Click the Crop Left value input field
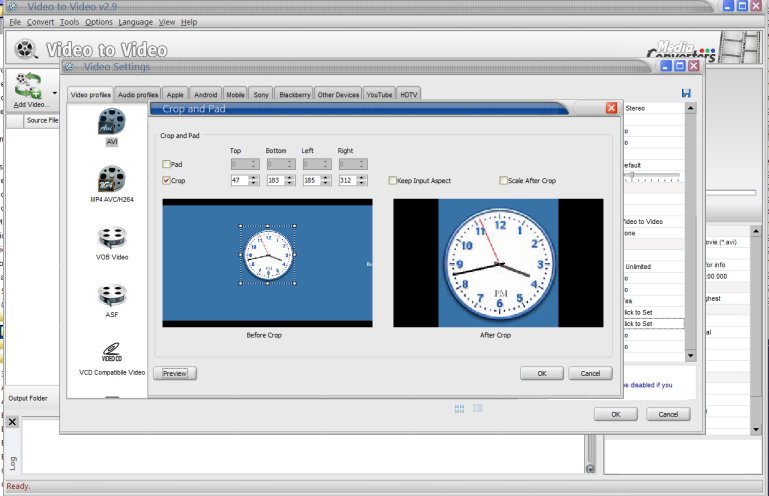Image resolution: width=769 pixels, height=496 pixels. point(311,181)
